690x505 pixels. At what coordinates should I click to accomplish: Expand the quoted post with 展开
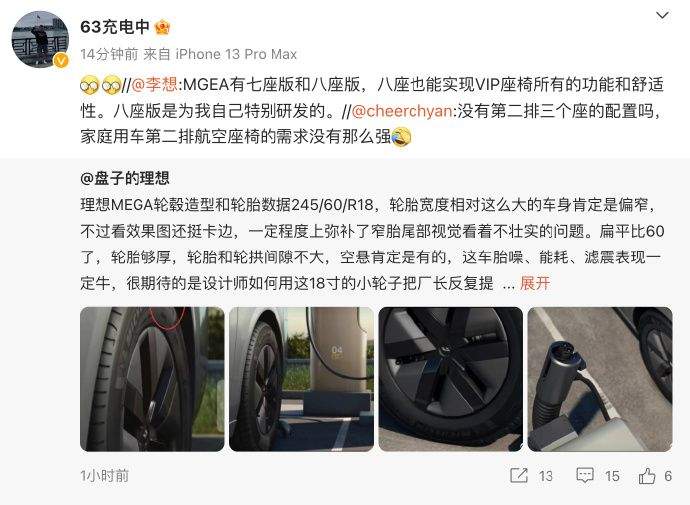(x=535, y=283)
